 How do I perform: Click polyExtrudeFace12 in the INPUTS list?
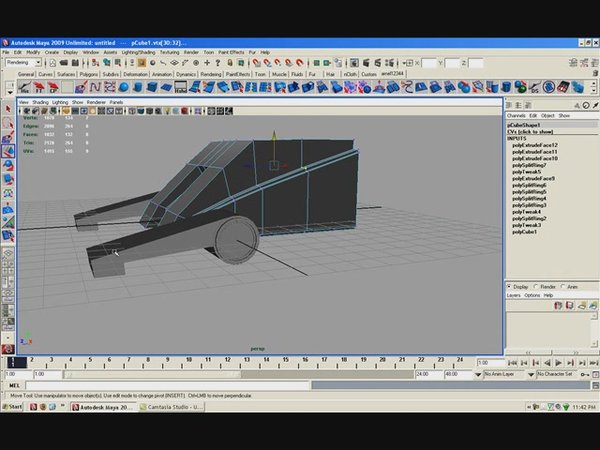click(535, 145)
